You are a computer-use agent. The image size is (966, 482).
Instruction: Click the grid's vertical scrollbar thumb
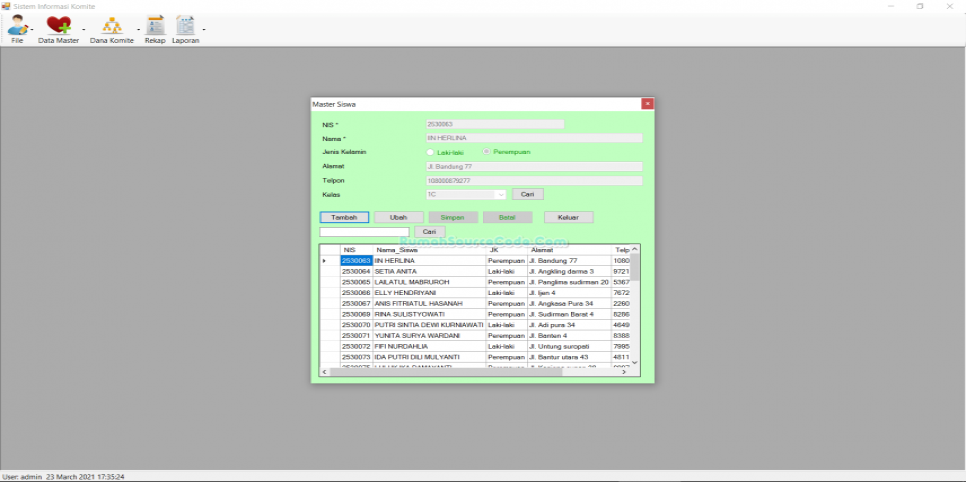(x=635, y=266)
